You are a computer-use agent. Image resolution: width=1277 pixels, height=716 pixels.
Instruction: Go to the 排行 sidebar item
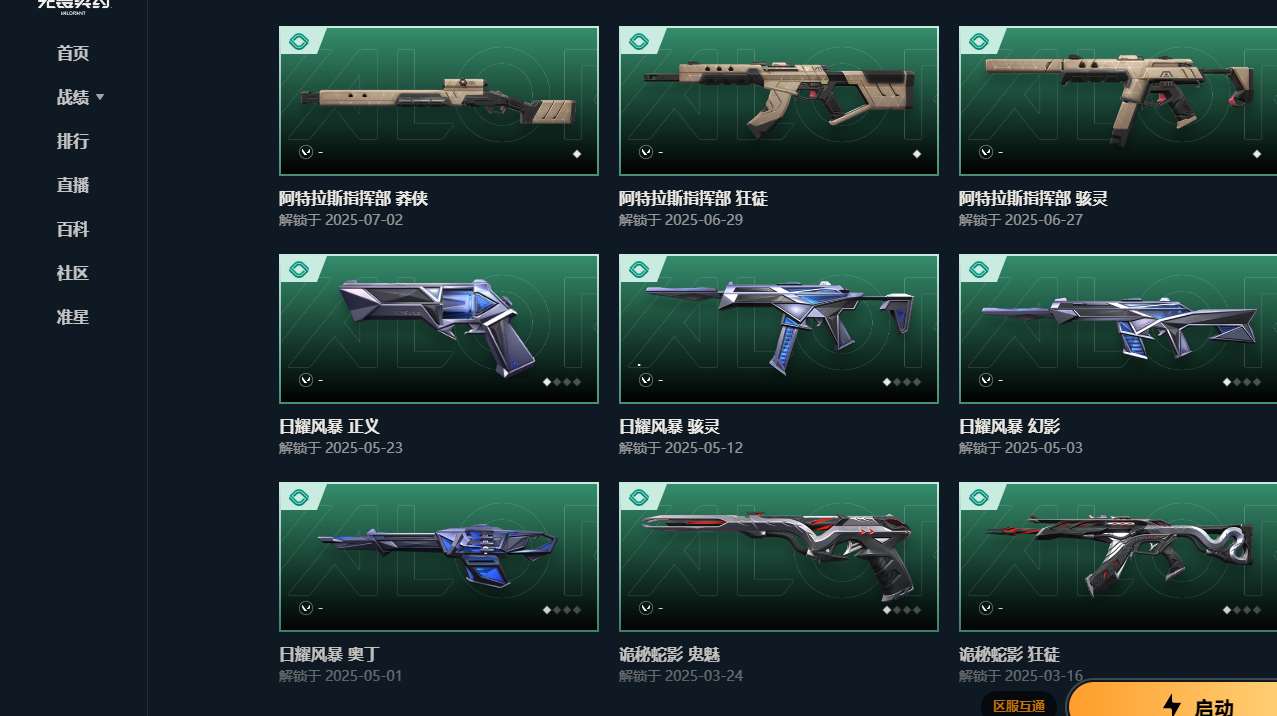click(73, 141)
